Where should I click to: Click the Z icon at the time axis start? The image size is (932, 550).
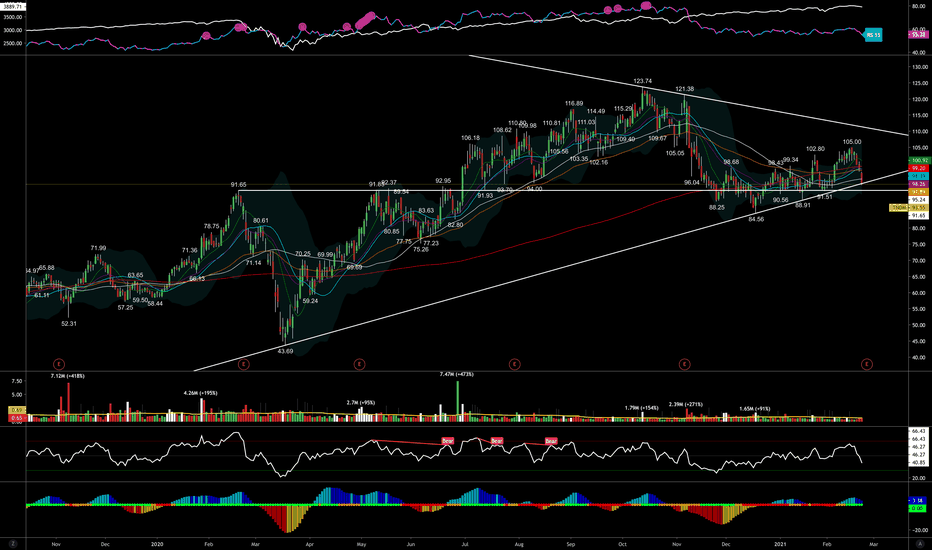click(x=12, y=543)
